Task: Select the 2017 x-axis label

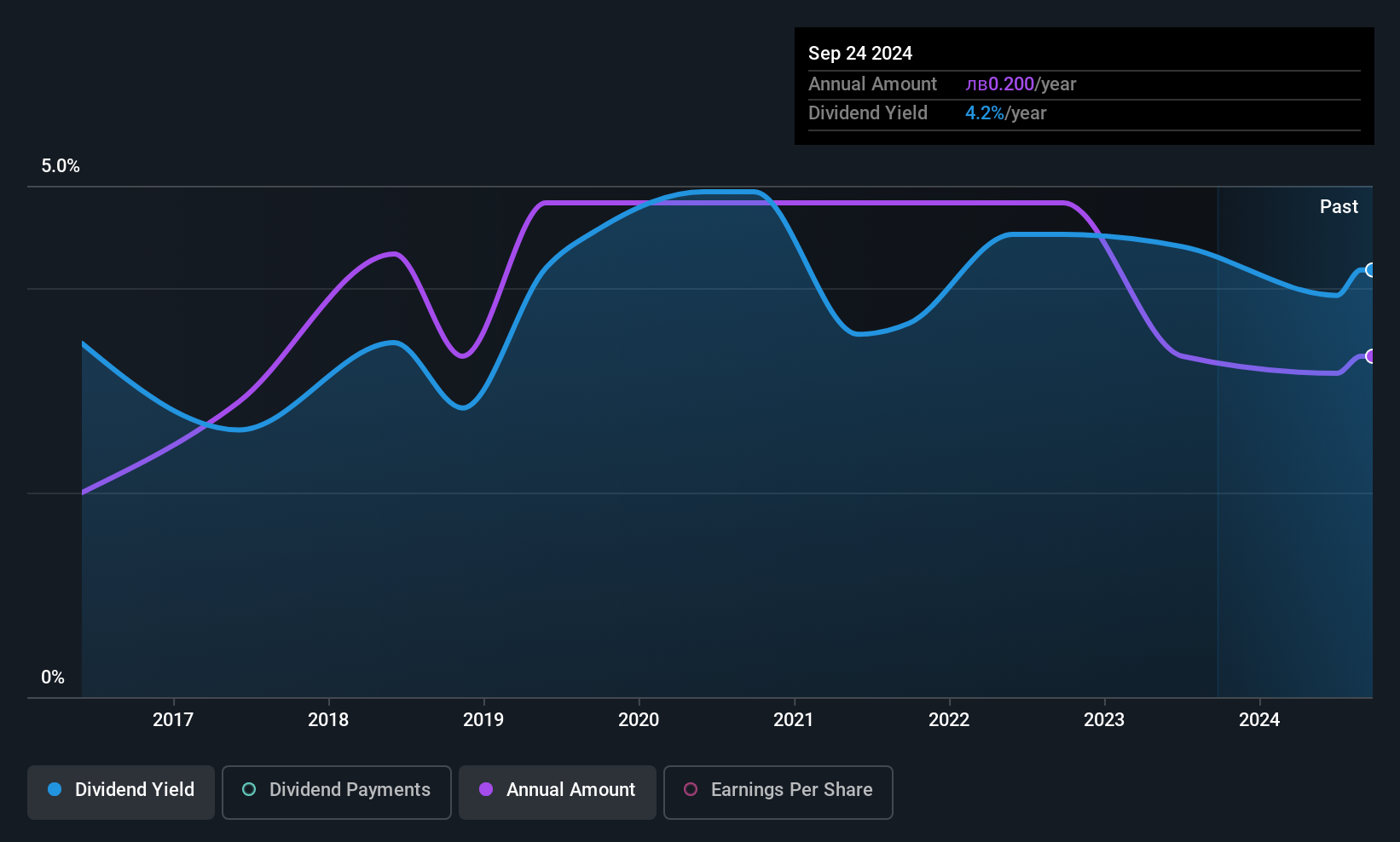Action: (x=173, y=720)
